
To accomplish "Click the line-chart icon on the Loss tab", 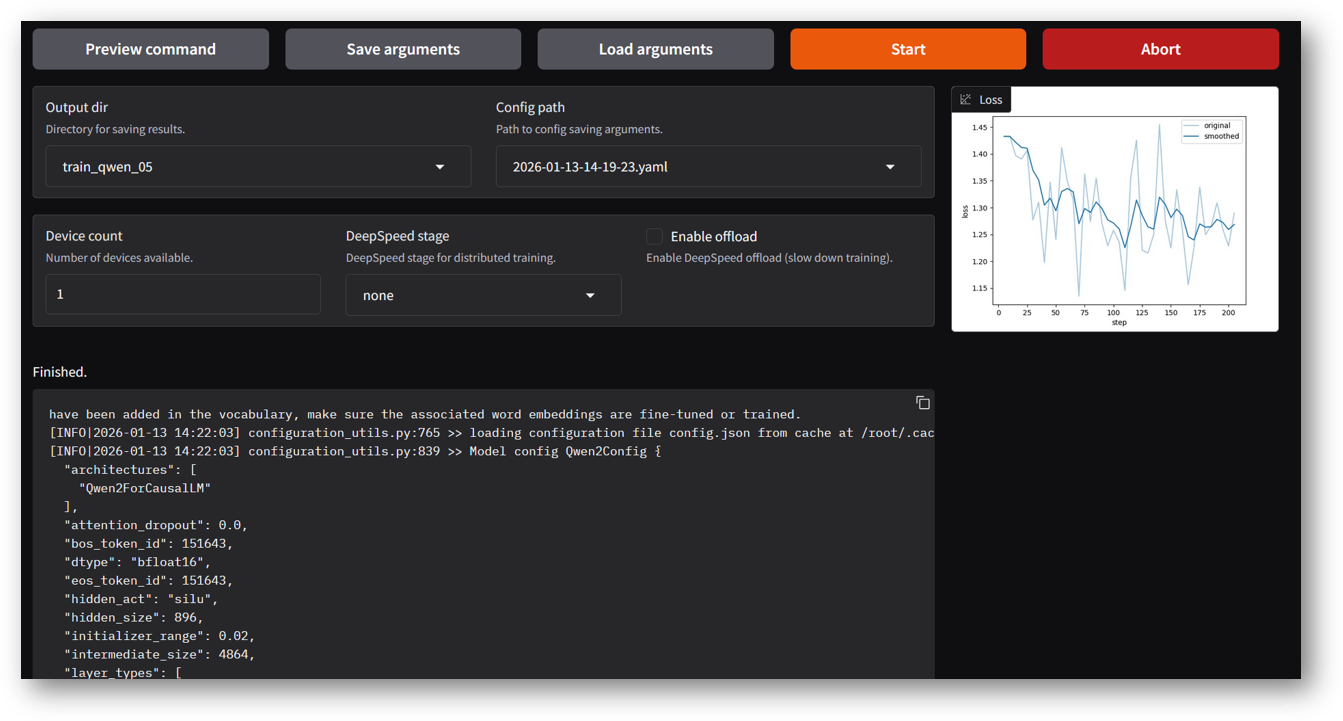I will pyautogui.click(x=966, y=99).
